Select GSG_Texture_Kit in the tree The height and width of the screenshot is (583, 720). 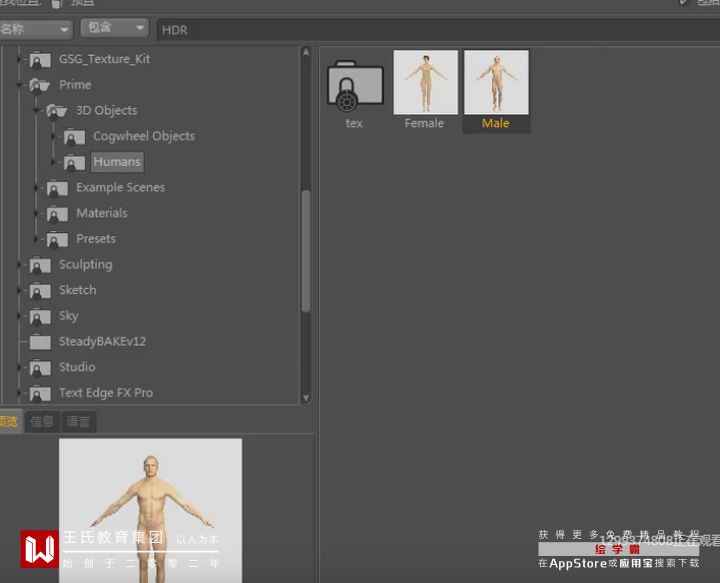coord(104,59)
